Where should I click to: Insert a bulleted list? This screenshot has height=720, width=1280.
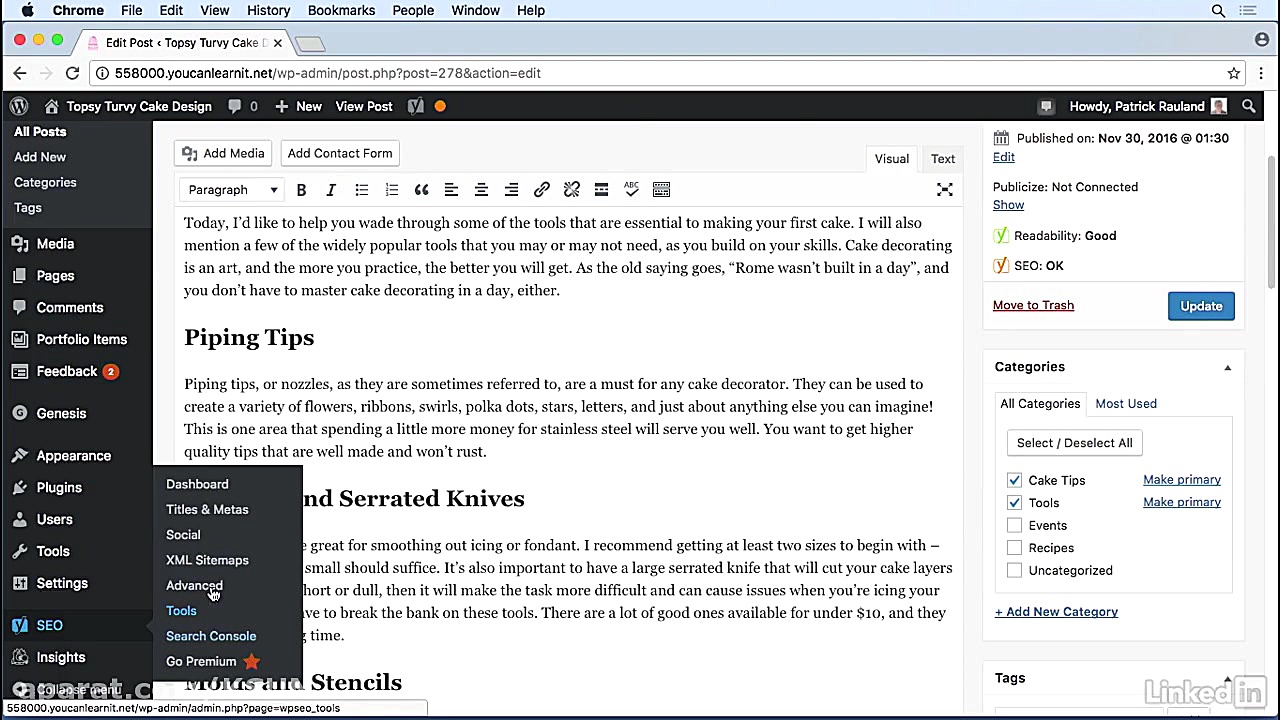tap(361, 190)
